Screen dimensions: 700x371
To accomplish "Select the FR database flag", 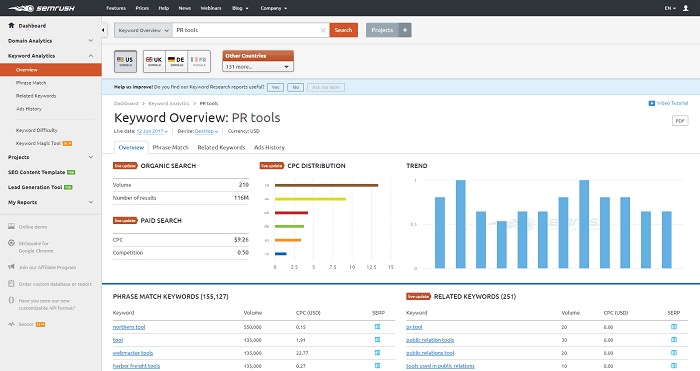I will 199,61.
